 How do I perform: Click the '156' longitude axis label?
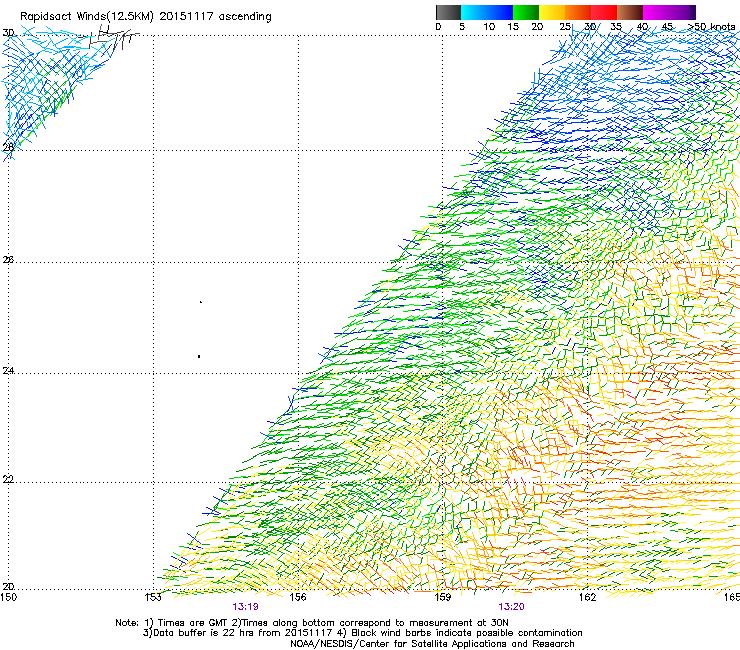(x=298, y=597)
